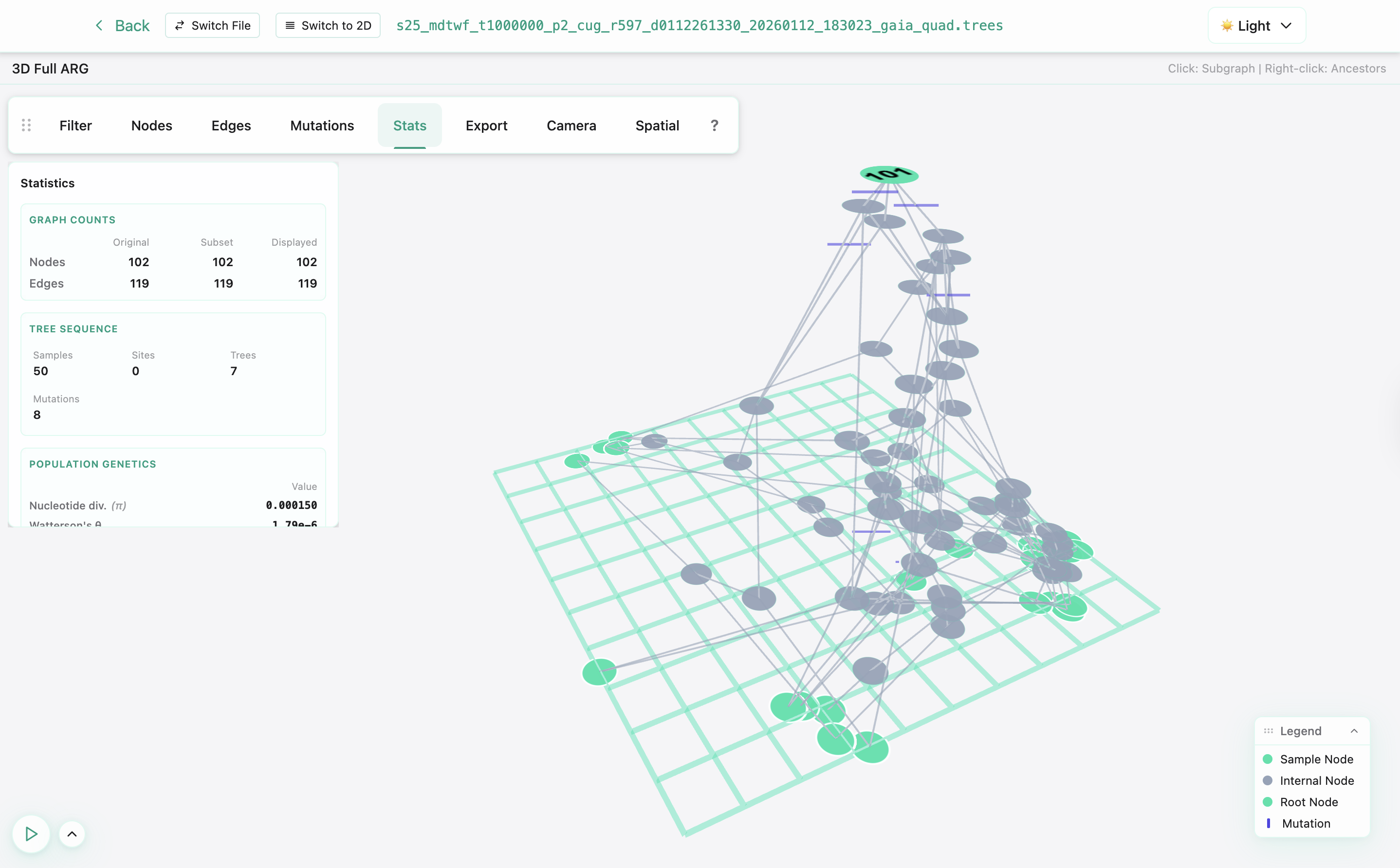Click the play animation button

coord(31,833)
